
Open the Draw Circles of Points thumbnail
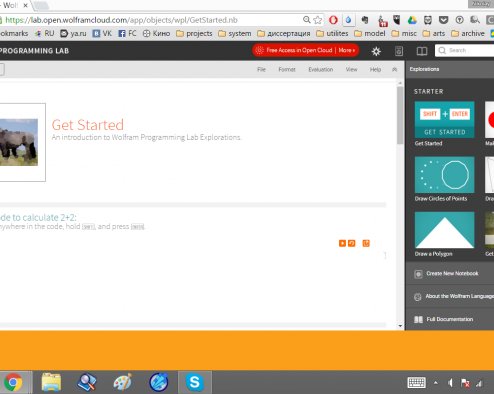pos(444,175)
